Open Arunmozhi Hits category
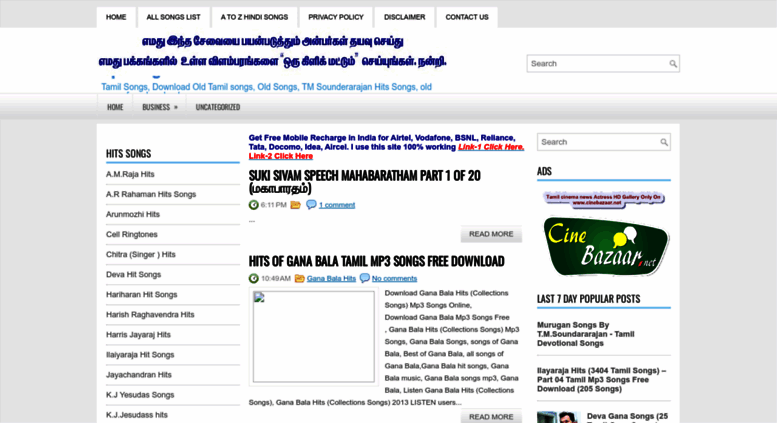Viewport: 777px width, 423px height. pyautogui.click(x=133, y=214)
